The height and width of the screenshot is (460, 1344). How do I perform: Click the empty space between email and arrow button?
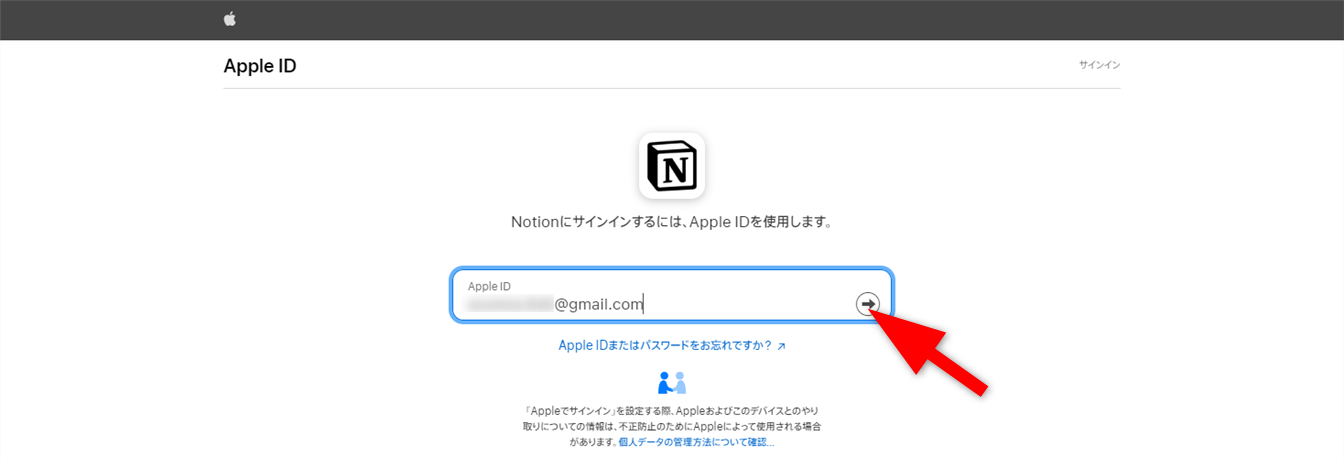click(750, 304)
